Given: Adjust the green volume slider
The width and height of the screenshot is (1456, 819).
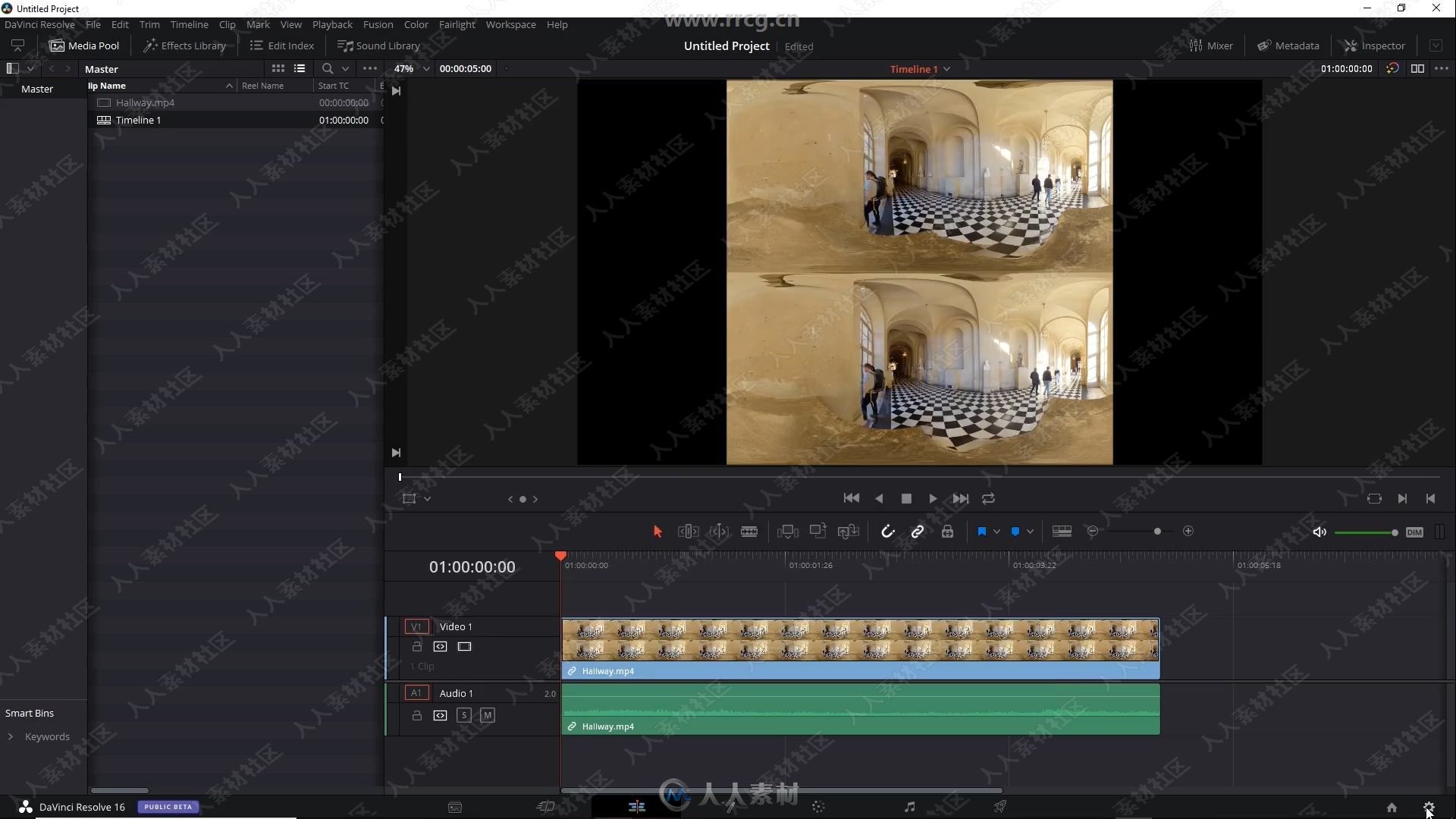Looking at the screenshot, I should click(x=1366, y=532).
